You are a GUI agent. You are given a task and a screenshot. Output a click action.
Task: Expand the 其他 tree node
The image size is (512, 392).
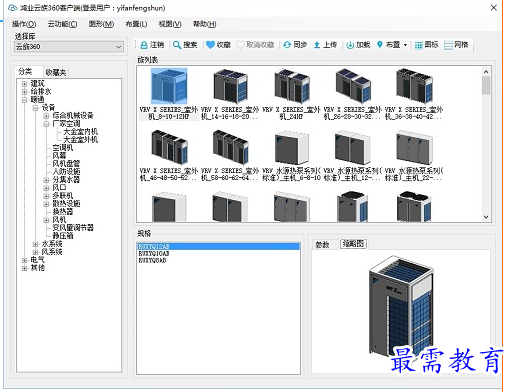[24, 268]
